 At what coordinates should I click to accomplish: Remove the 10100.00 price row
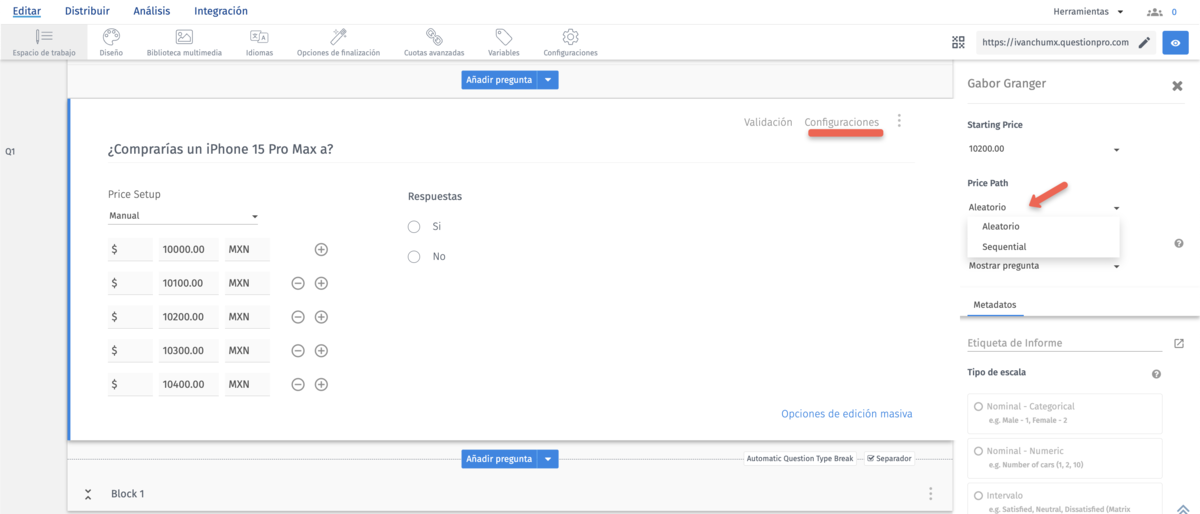pos(298,283)
